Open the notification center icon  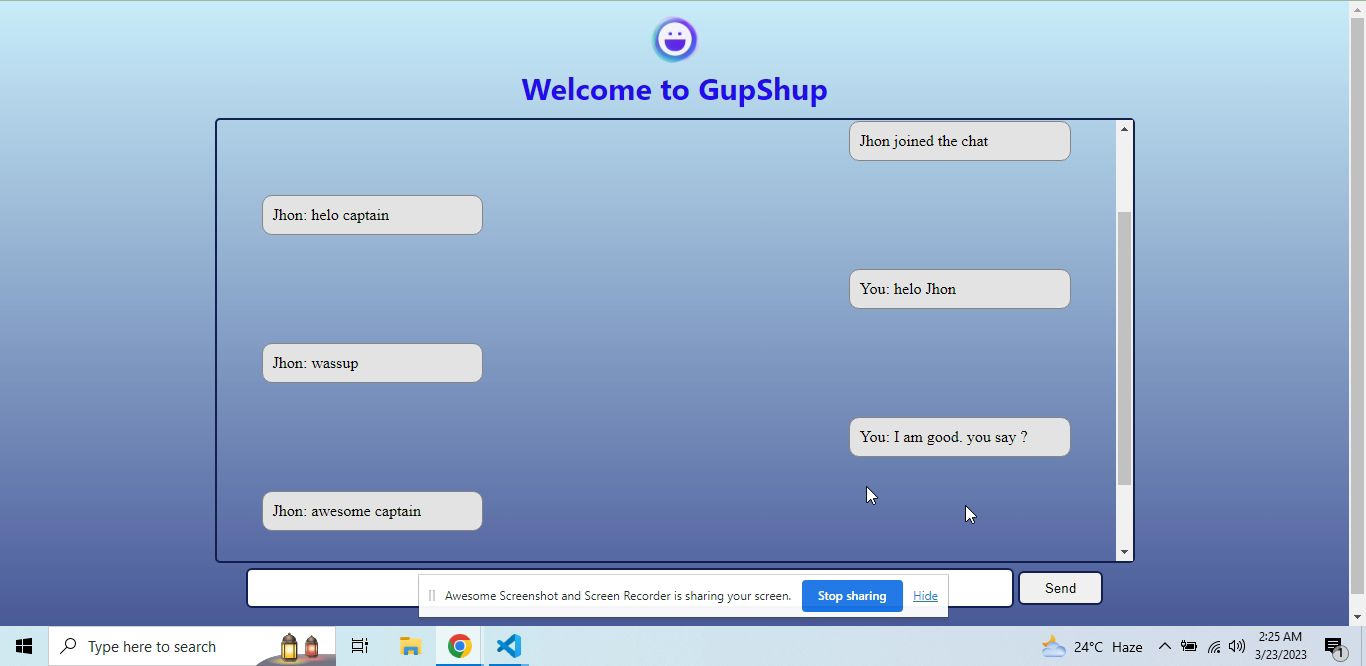click(x=1334, y=647)
